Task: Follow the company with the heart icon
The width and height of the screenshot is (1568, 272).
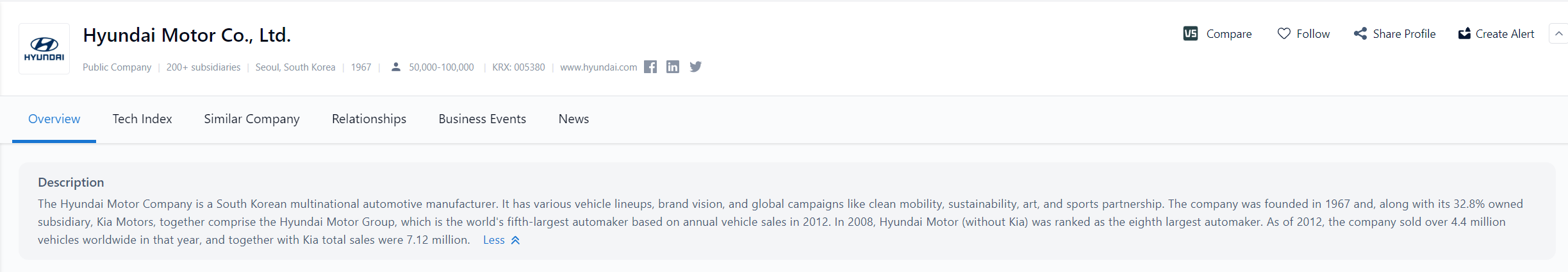Action: (x=1283, y=33)
